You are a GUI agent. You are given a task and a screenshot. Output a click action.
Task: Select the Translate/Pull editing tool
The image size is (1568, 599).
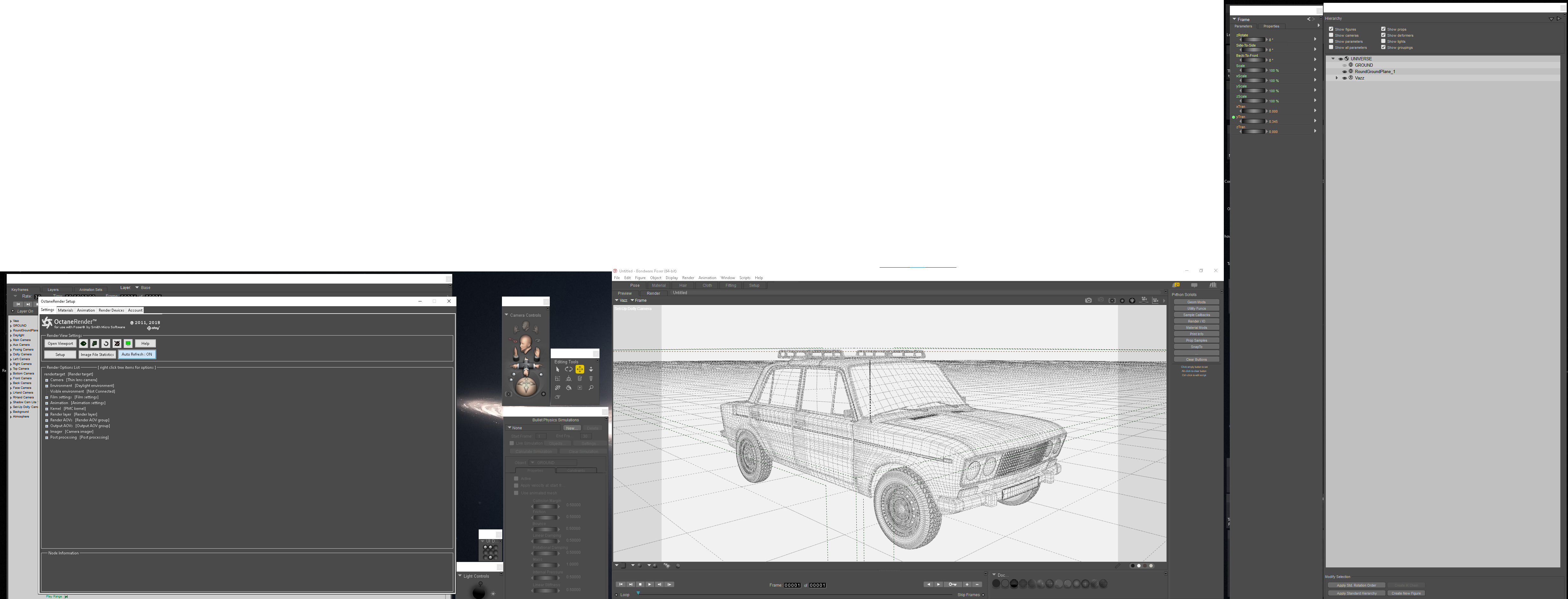pos(580,369)
